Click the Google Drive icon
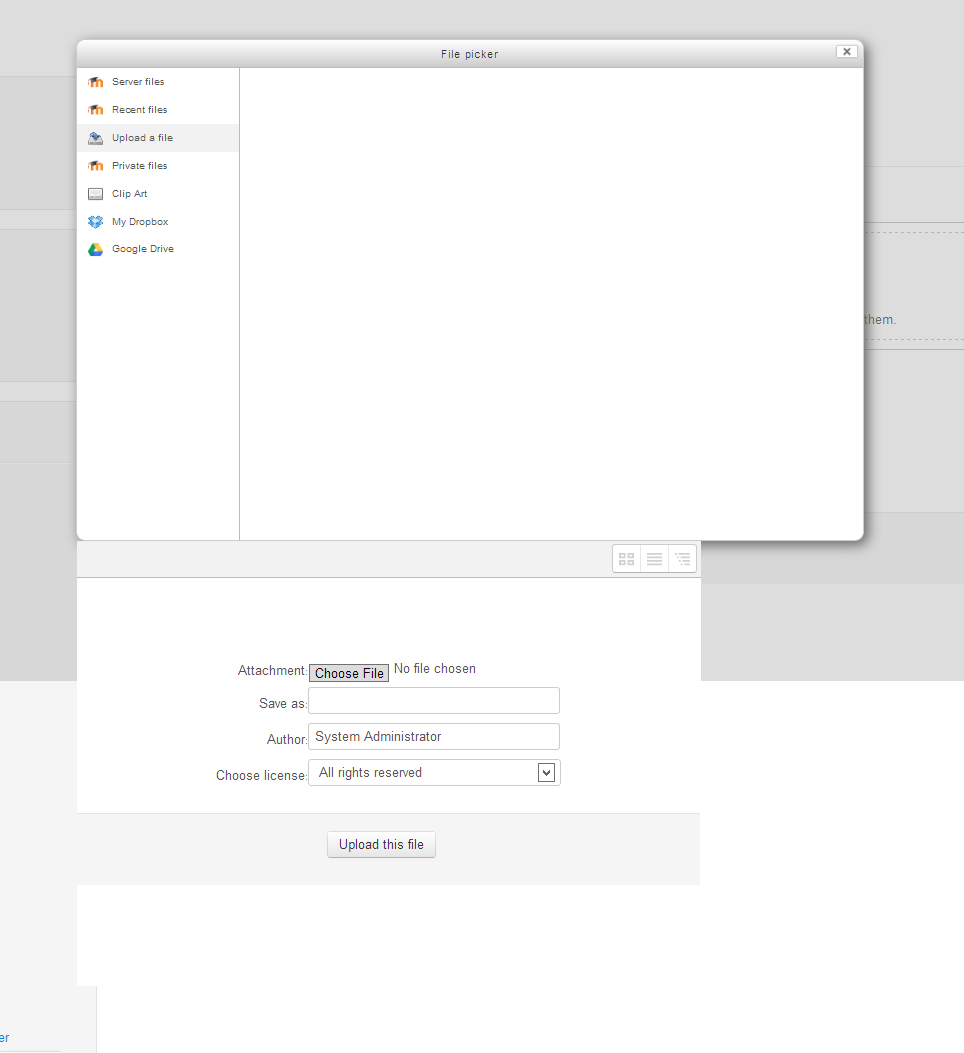 pyautogui.click(x=95, y=249)
